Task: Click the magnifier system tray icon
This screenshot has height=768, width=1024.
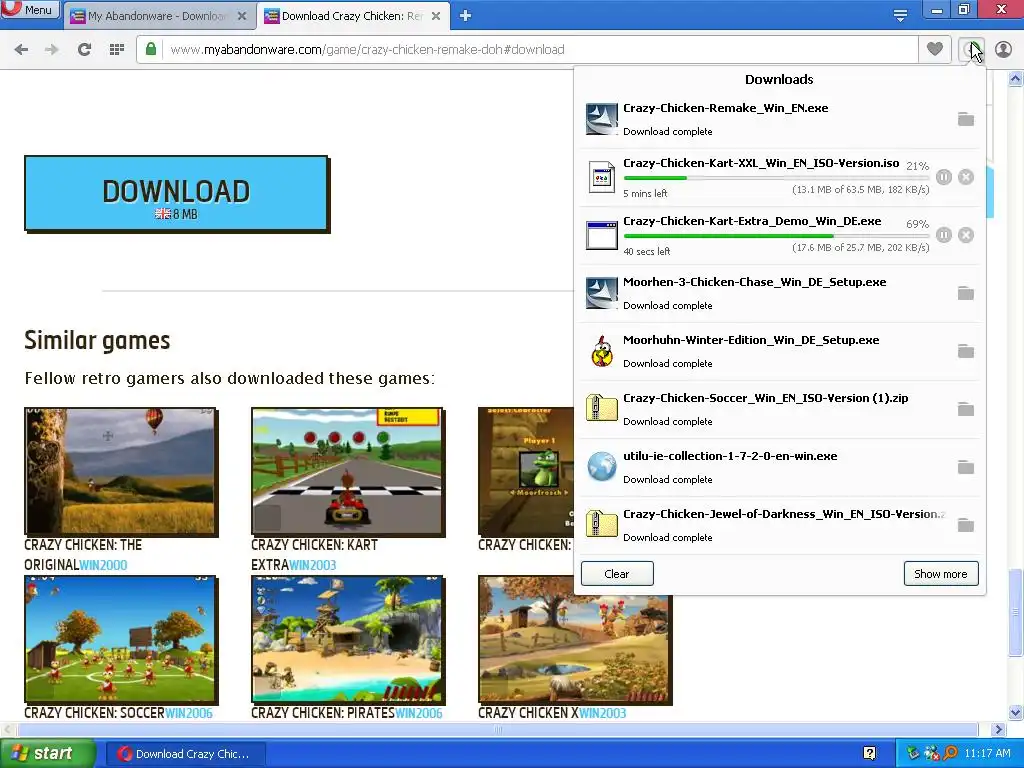Action: click(x=950, y=753)
